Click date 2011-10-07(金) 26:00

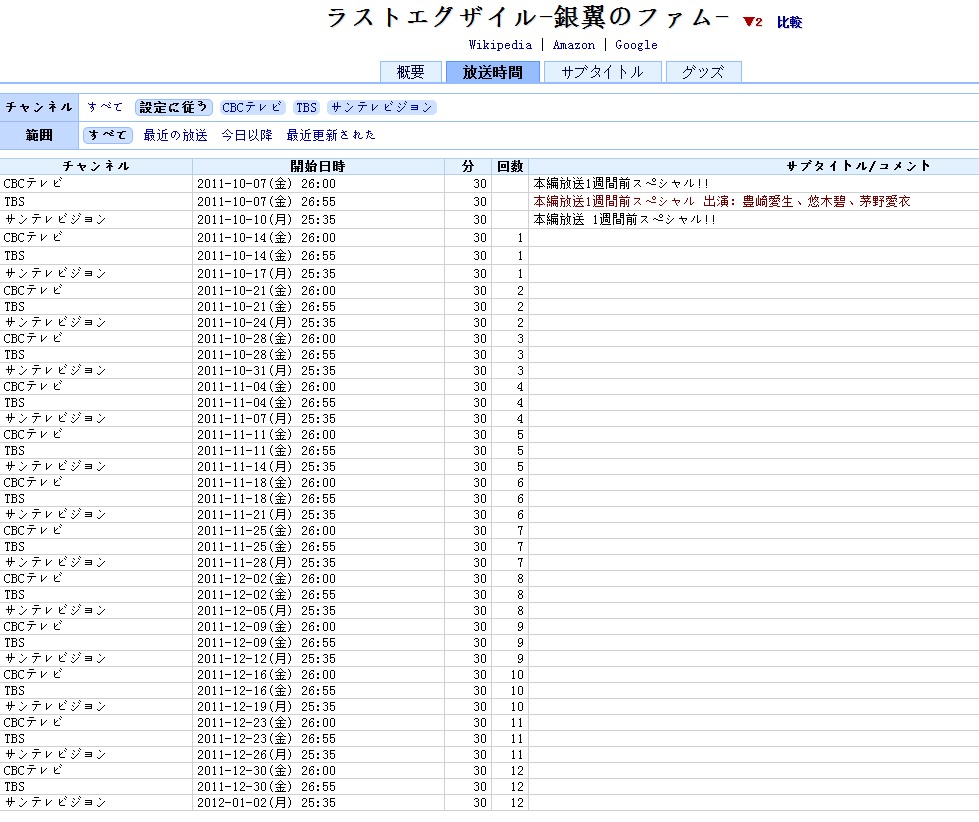(x=267, y=183)
